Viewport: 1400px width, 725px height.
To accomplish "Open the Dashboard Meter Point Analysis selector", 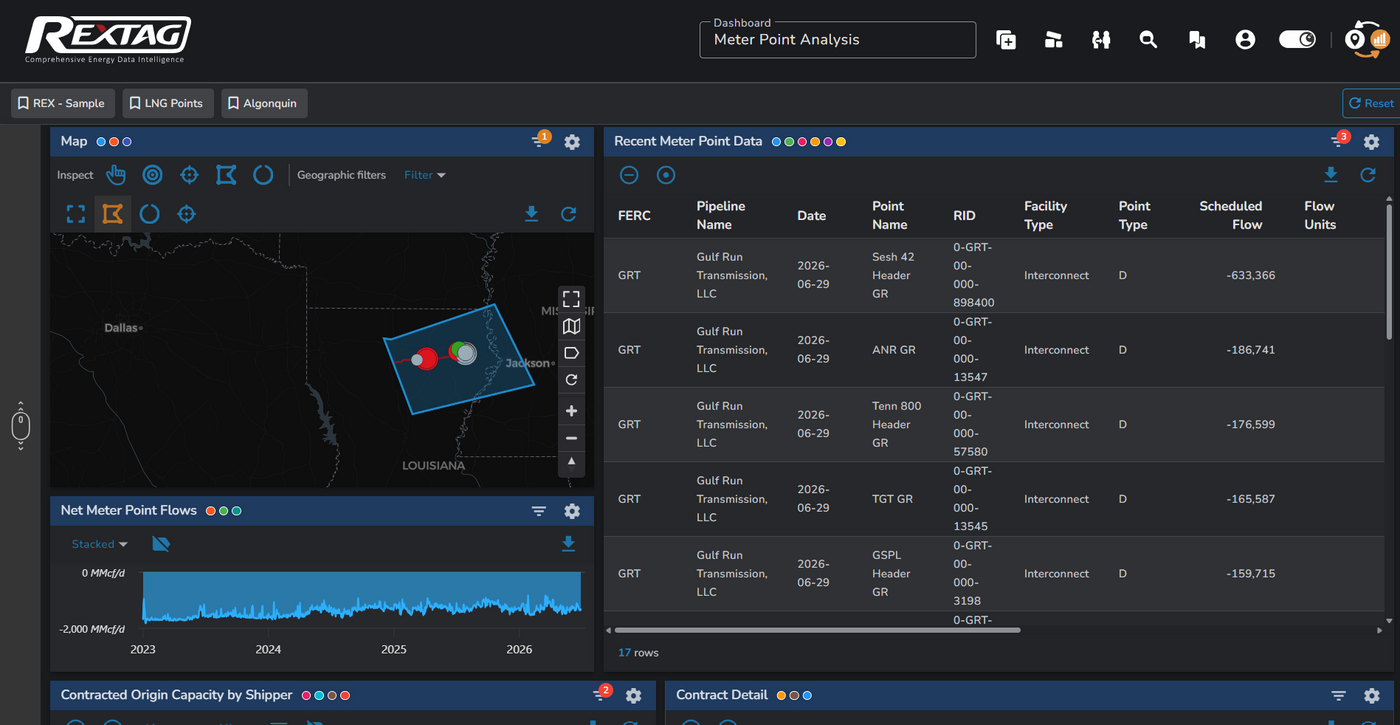I will (x=838, y=40).
